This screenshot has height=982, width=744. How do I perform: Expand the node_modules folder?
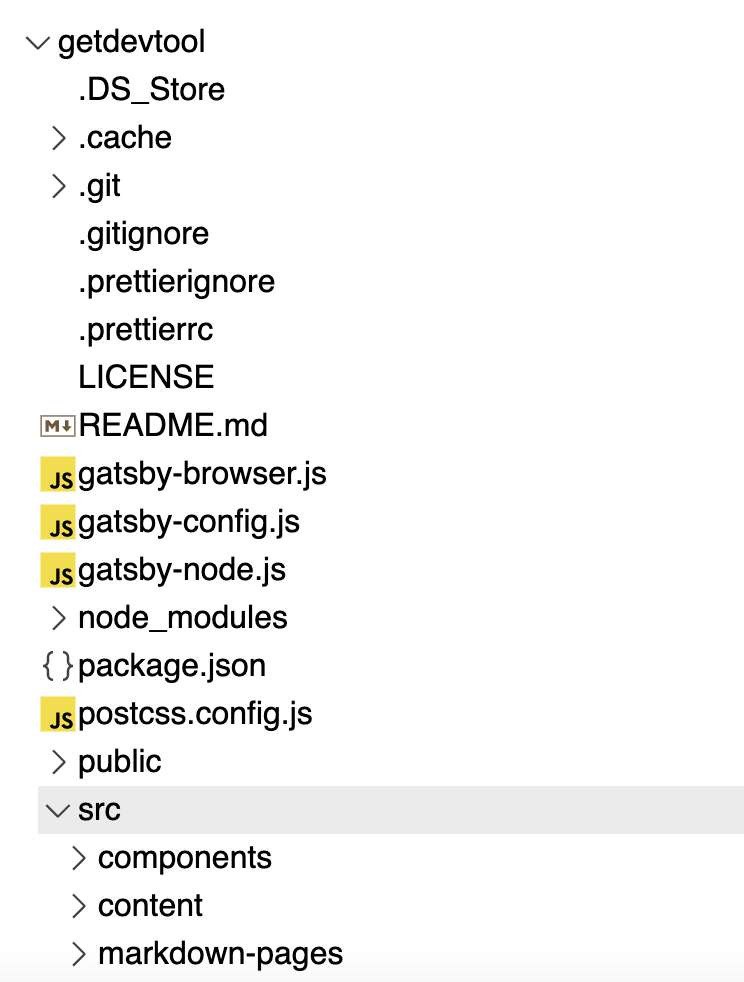click(58, 617)
